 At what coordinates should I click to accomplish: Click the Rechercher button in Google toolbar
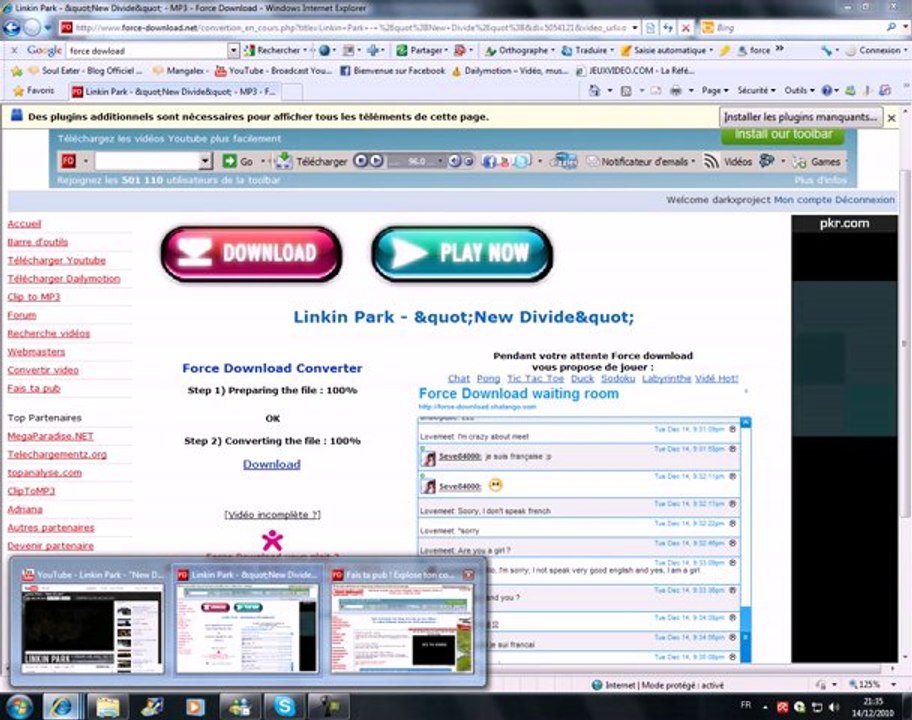tap(274, 51)
